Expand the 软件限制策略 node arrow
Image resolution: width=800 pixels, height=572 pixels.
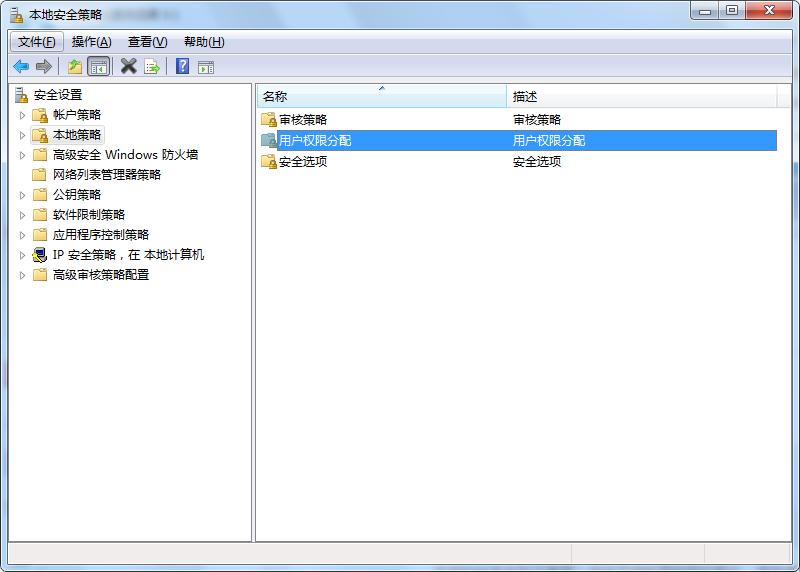pyautogui.click(x=22, y=215)
